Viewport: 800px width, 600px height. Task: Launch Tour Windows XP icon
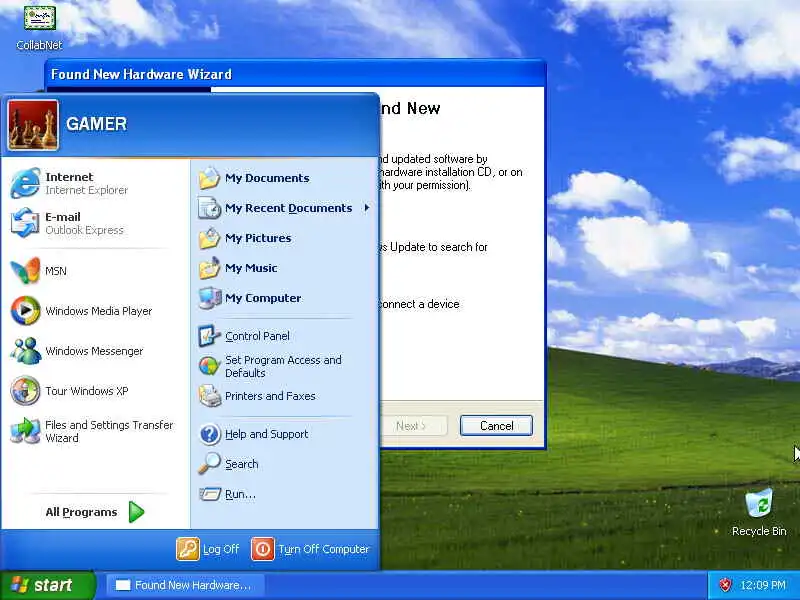pyautogui.click(x=25, y=390)
